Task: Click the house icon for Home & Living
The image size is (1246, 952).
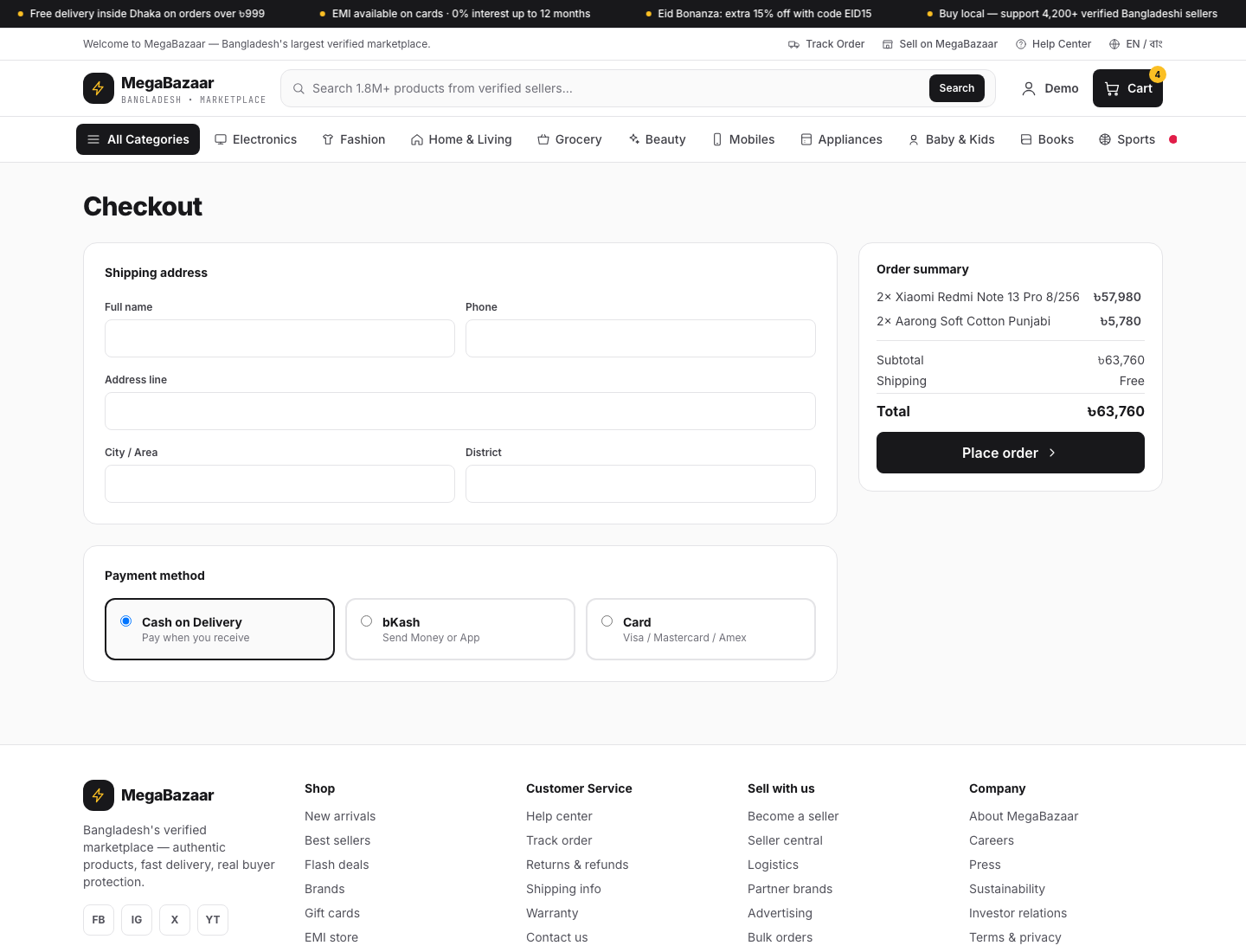Action: click(x=417, y=139)
